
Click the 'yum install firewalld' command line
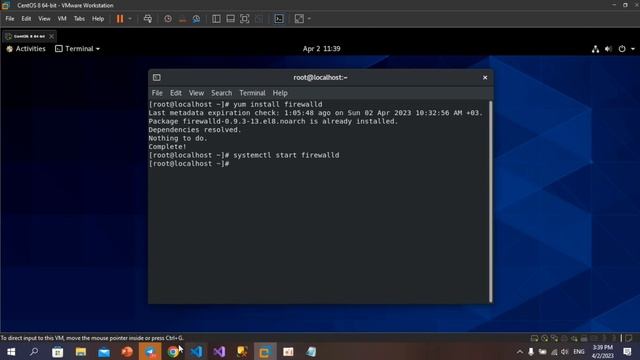[236, 104]
